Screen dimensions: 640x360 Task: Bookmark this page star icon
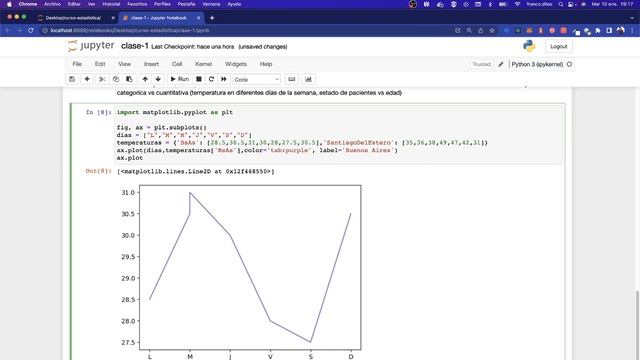[x=492, y=31]
